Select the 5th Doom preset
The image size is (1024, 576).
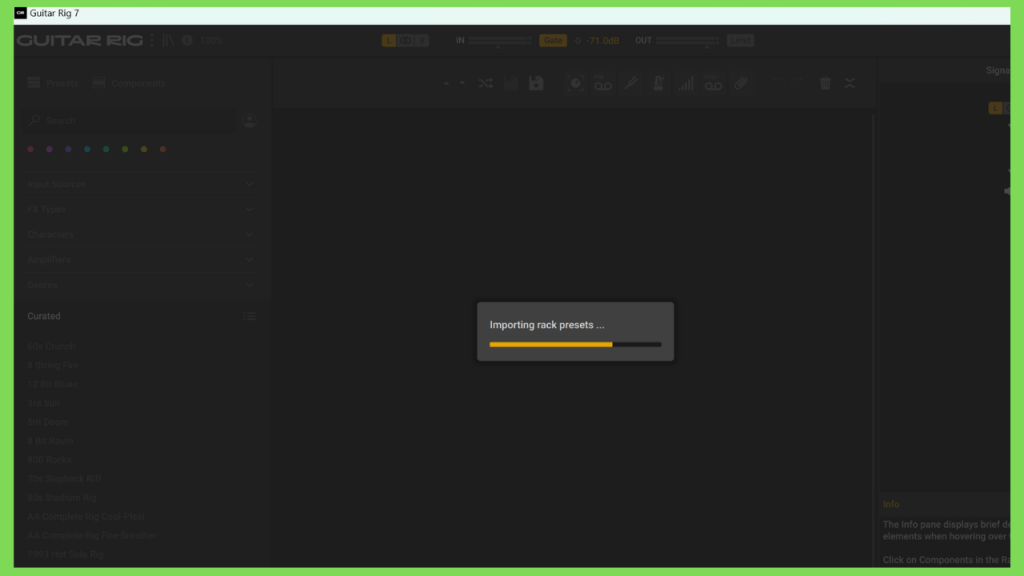point(48,423)
